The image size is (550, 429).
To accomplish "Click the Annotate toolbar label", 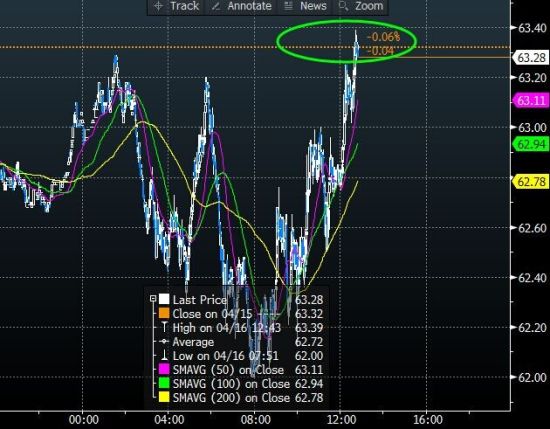I will tap(249, 6).
